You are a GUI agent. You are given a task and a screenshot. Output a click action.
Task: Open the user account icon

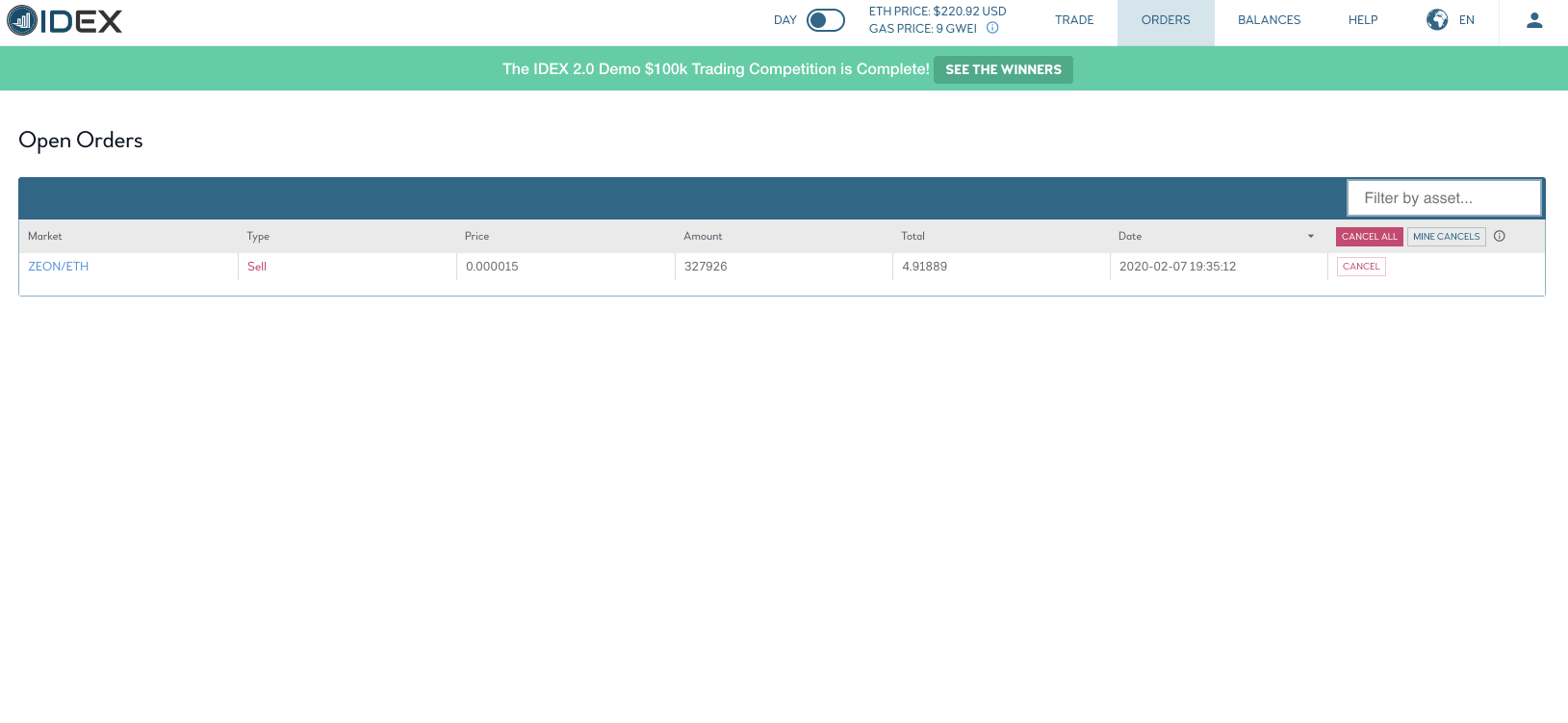[1534, 20]
